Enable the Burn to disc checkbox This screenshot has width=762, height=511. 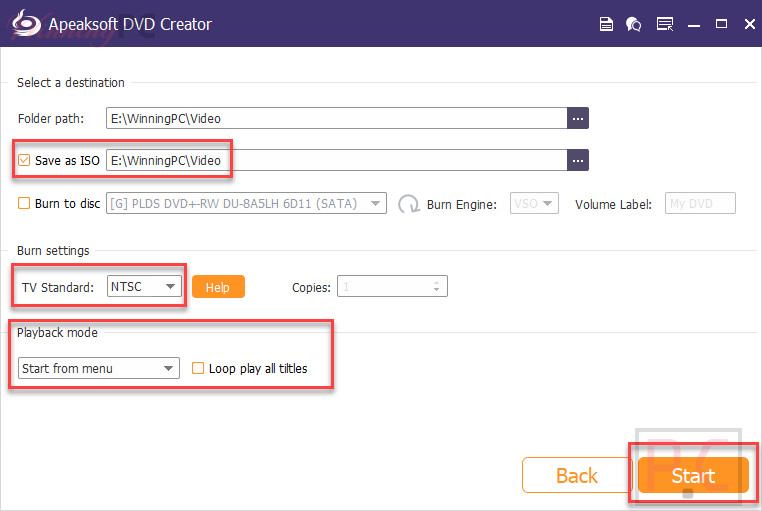(x=24, y=203)
